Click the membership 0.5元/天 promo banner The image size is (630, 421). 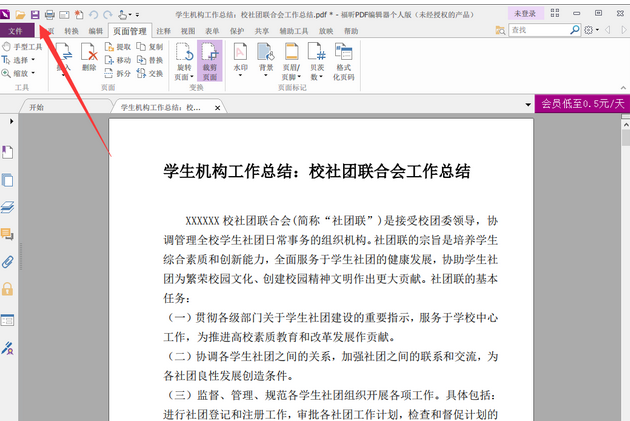tap(582, 103)
